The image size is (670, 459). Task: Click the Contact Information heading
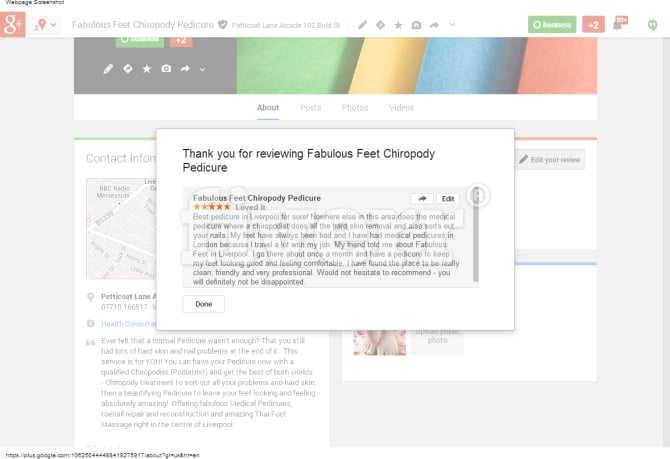coord(121,158)
